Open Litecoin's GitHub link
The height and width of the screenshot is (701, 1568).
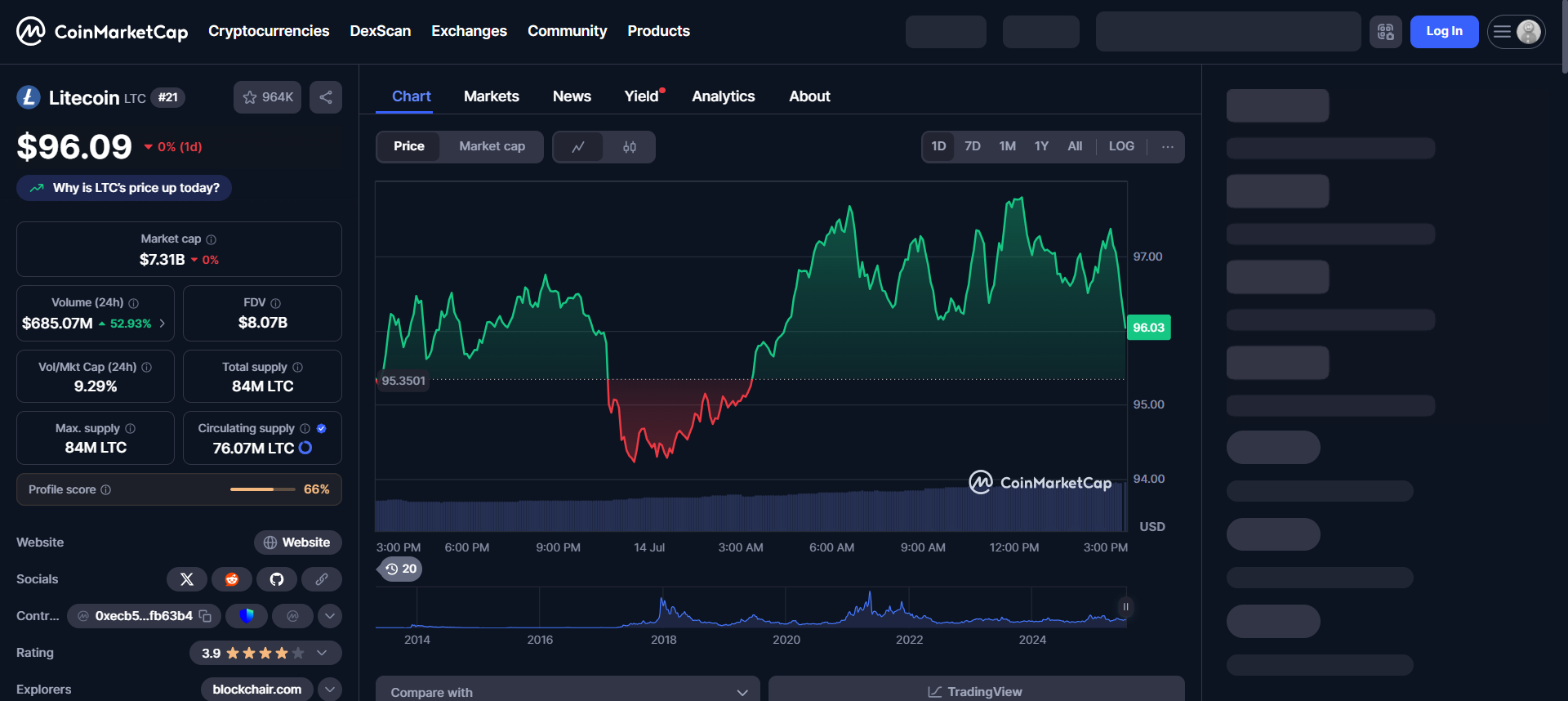[x=277, y=579]
